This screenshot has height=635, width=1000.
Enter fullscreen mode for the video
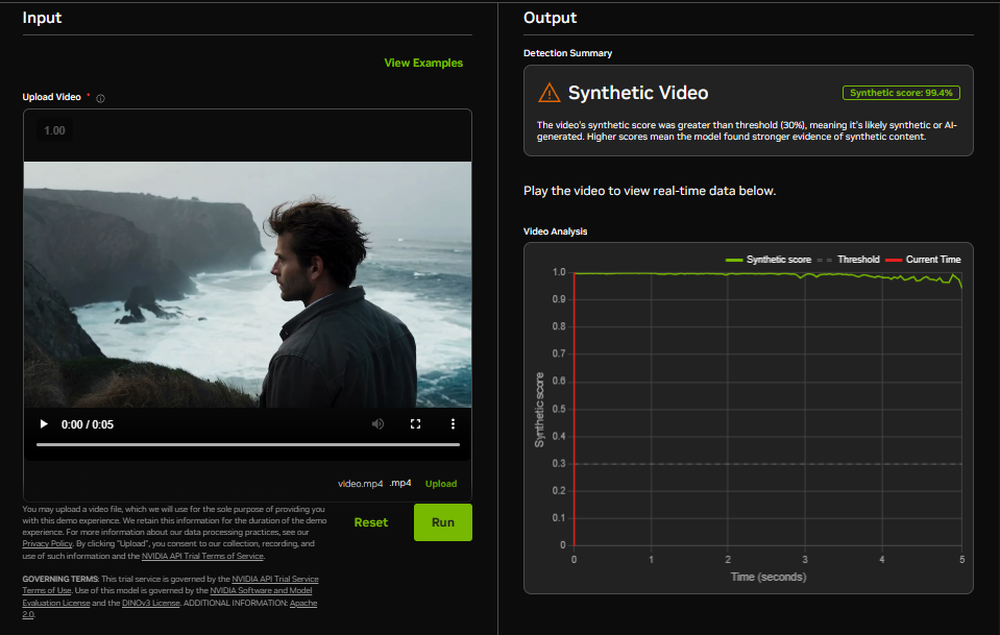[415, 424]
